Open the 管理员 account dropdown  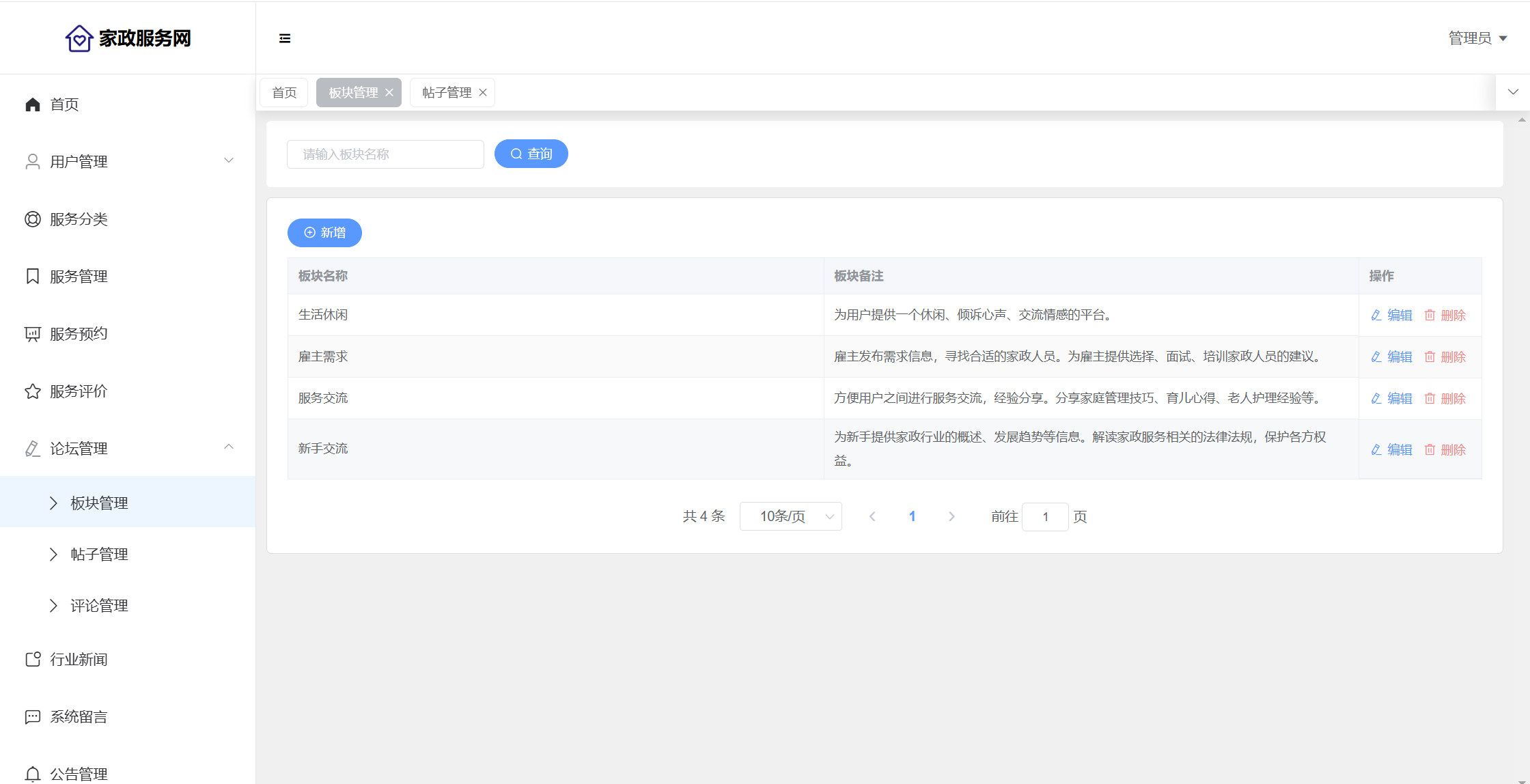click(x=1477, y=38)
